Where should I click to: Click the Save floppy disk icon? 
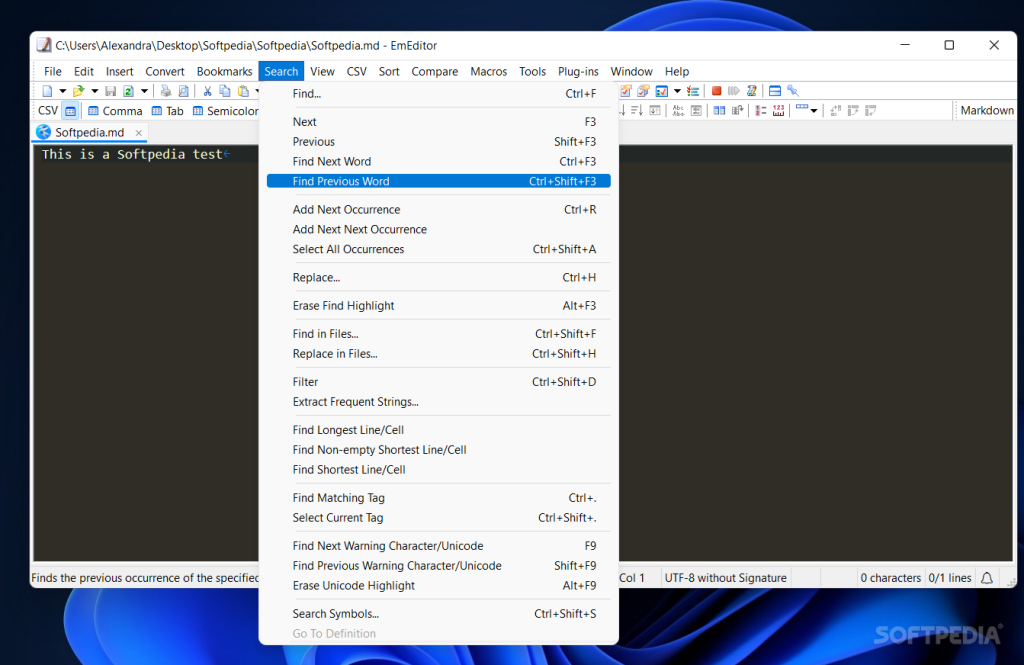click(110, 91)
